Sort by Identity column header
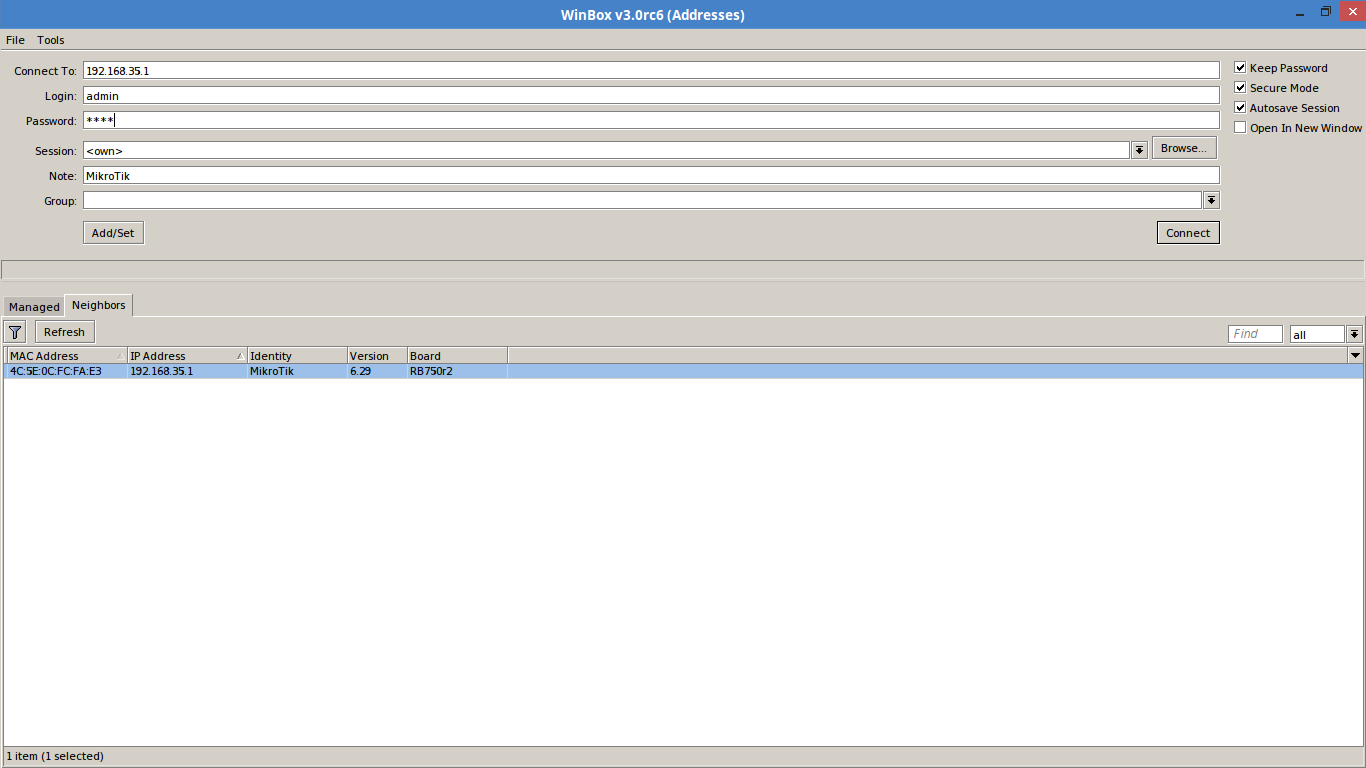The image size is (1366, 768). (297, 356)
